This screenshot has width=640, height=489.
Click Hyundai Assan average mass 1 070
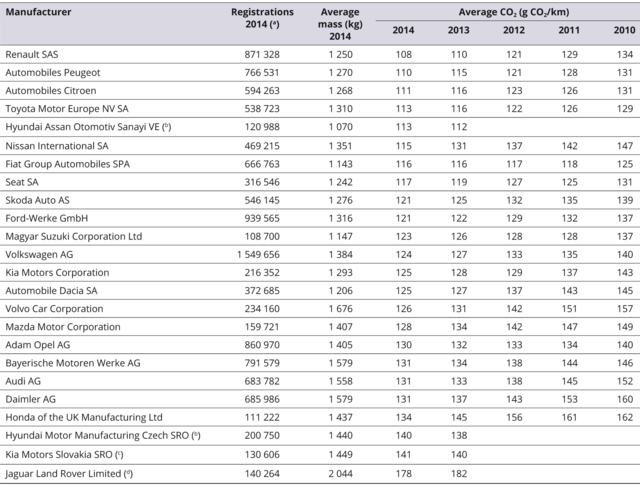(341, 127)
